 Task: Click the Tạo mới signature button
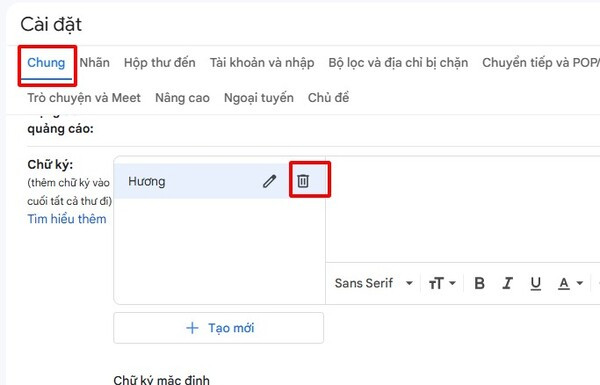[x=218, y=328]
